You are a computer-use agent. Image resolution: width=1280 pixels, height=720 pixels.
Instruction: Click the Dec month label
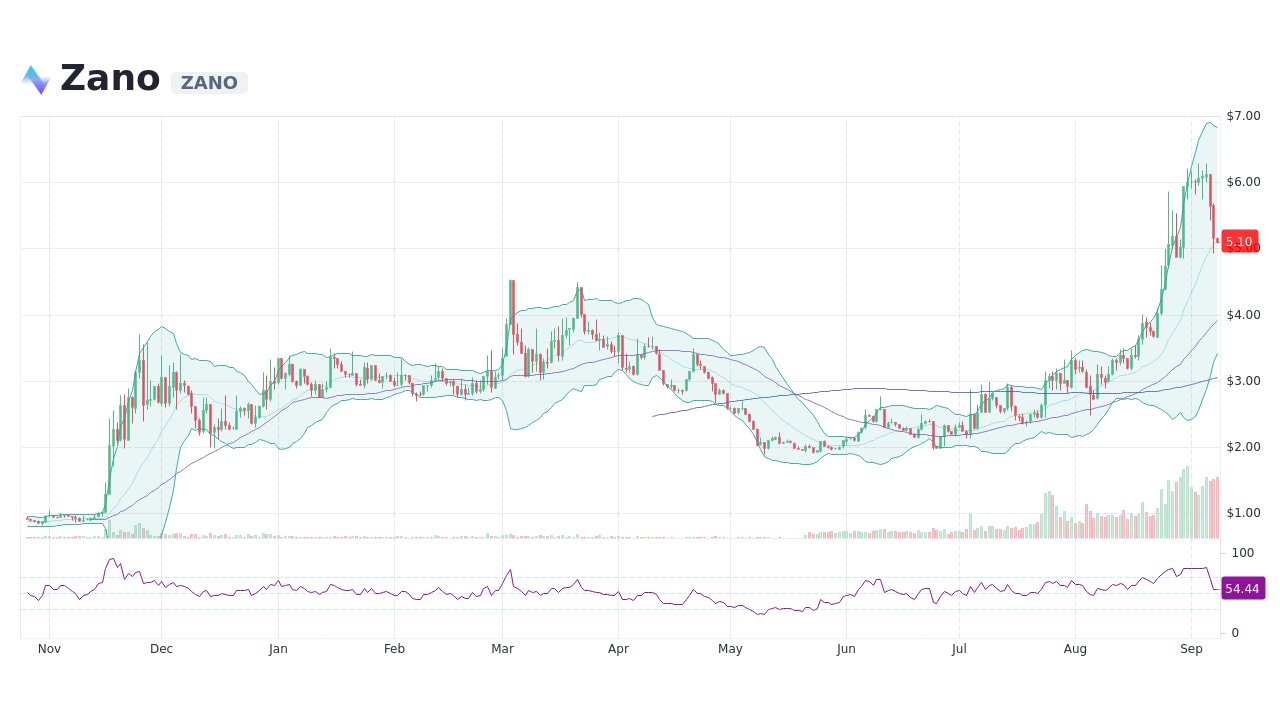(161, 649)
